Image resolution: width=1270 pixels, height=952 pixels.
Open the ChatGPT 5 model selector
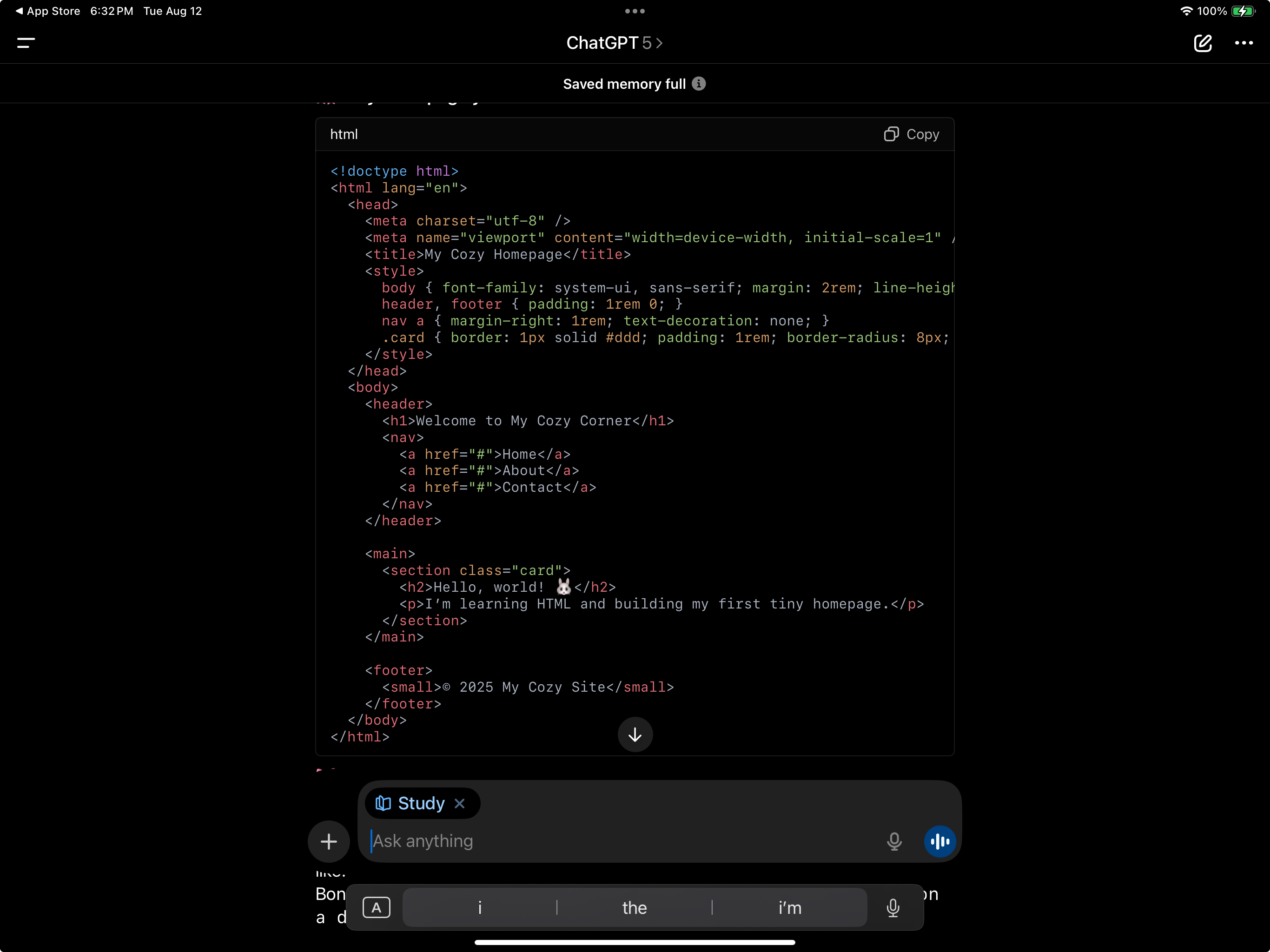point(615,43)
